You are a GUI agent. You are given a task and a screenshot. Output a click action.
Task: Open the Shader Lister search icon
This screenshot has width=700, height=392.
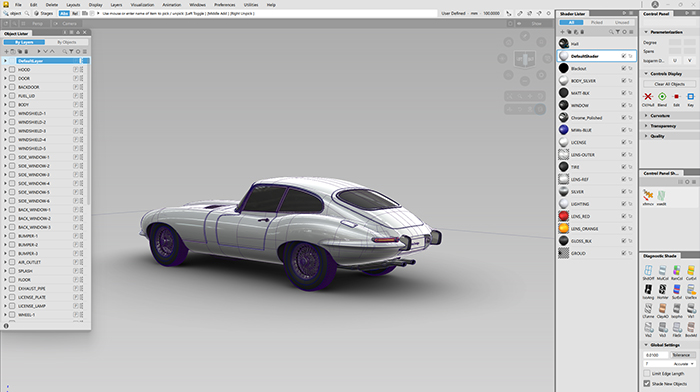click(x=611, y=32)
